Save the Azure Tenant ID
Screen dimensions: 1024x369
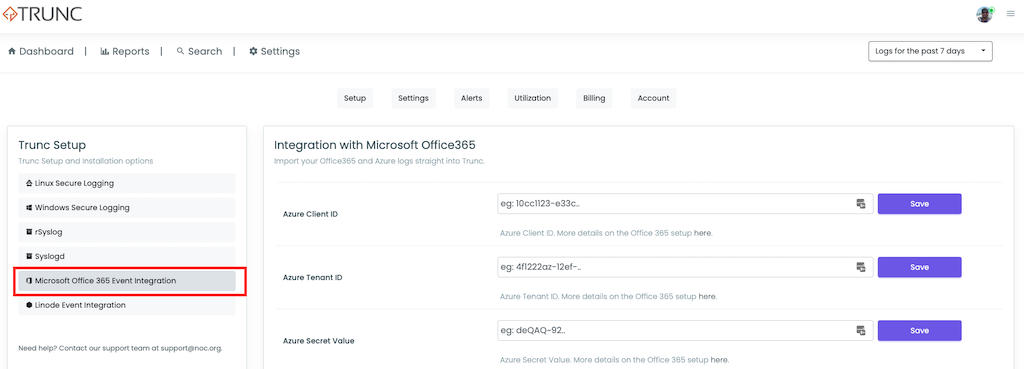pyautogui.click(x=920, y=267)
